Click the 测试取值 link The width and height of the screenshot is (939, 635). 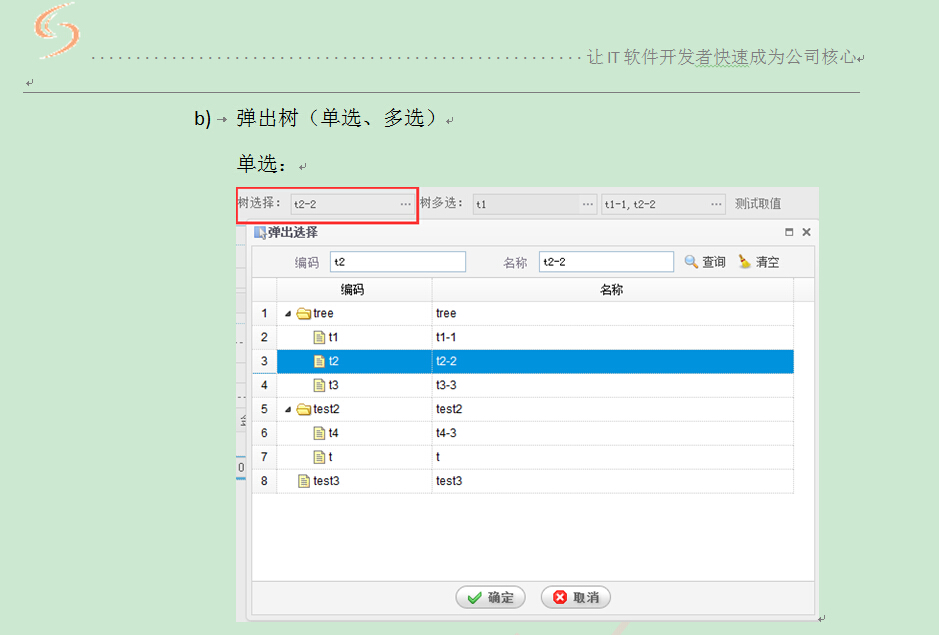(758, 204)
